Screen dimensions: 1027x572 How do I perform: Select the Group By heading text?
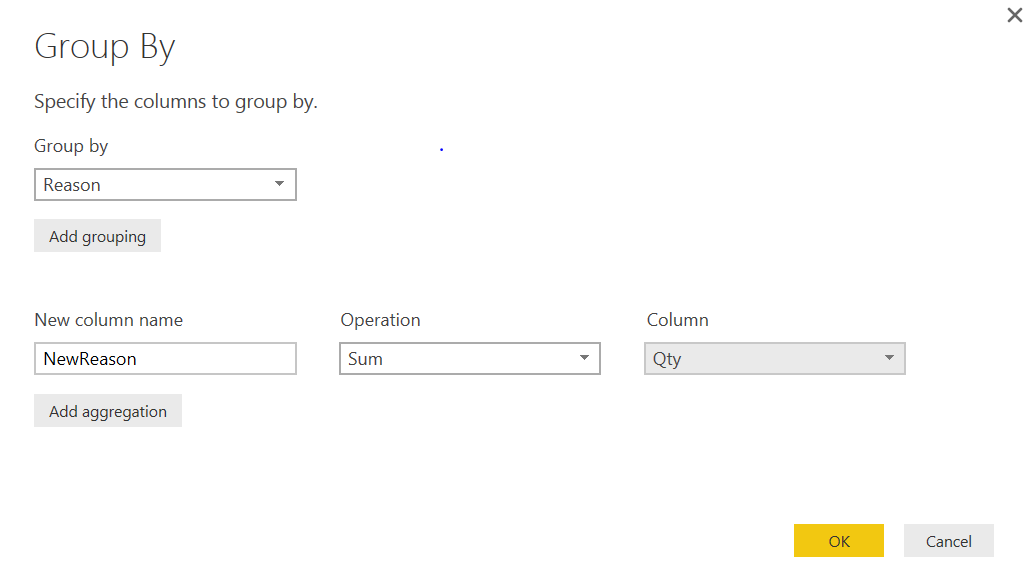105,47
